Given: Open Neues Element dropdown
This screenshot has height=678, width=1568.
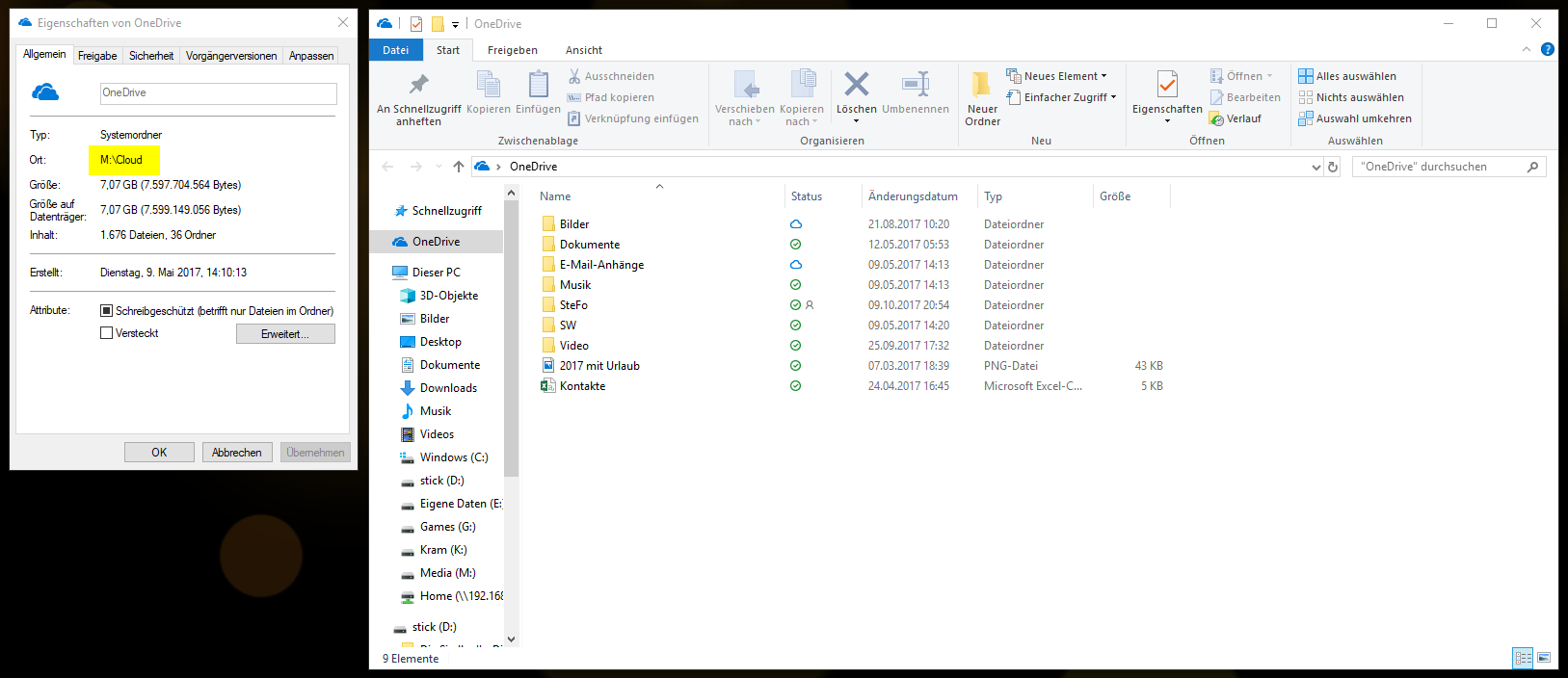Looking at the screenshot, I should tap(1056, 76).
